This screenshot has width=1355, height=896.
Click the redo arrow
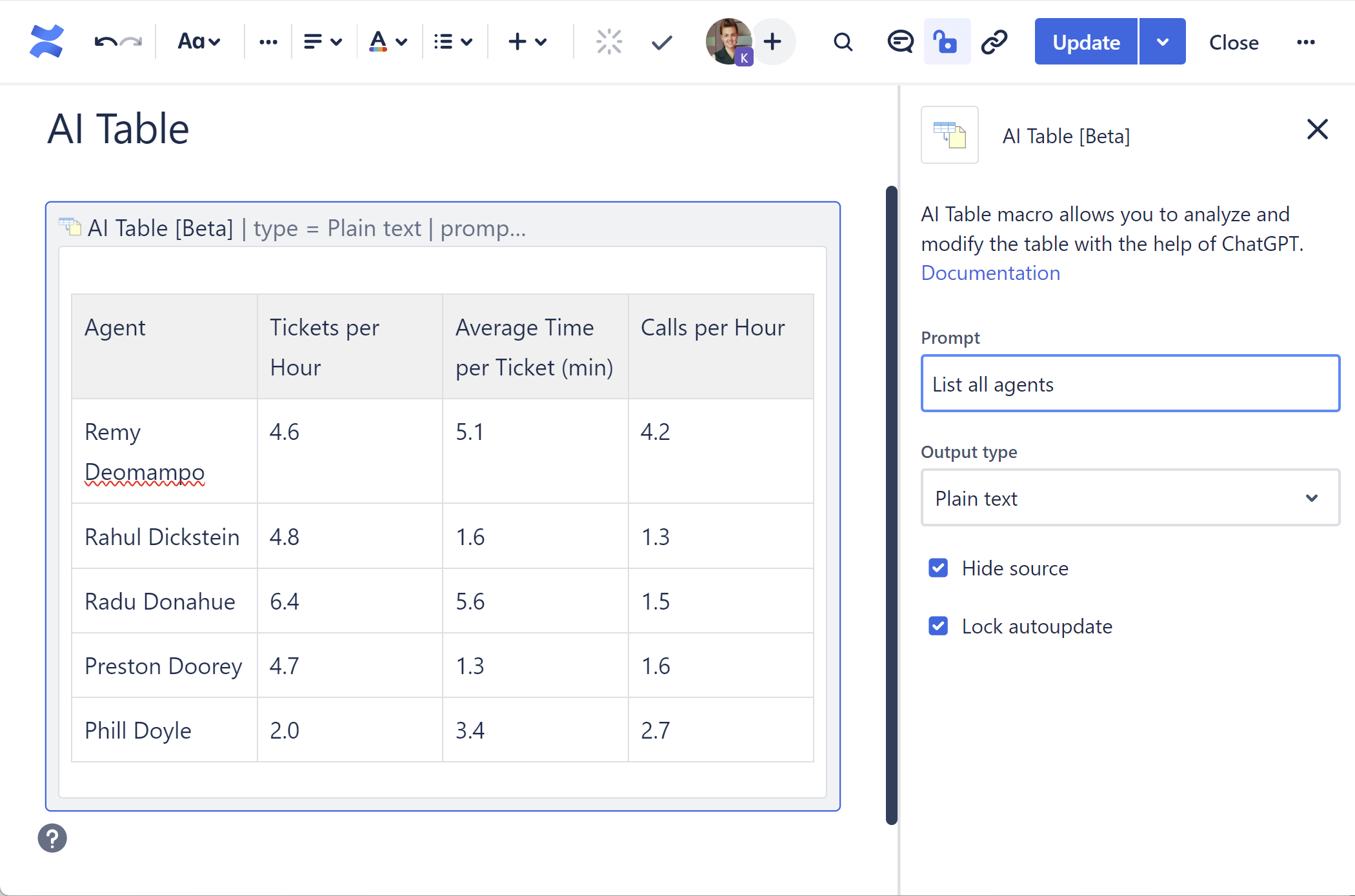132,42
